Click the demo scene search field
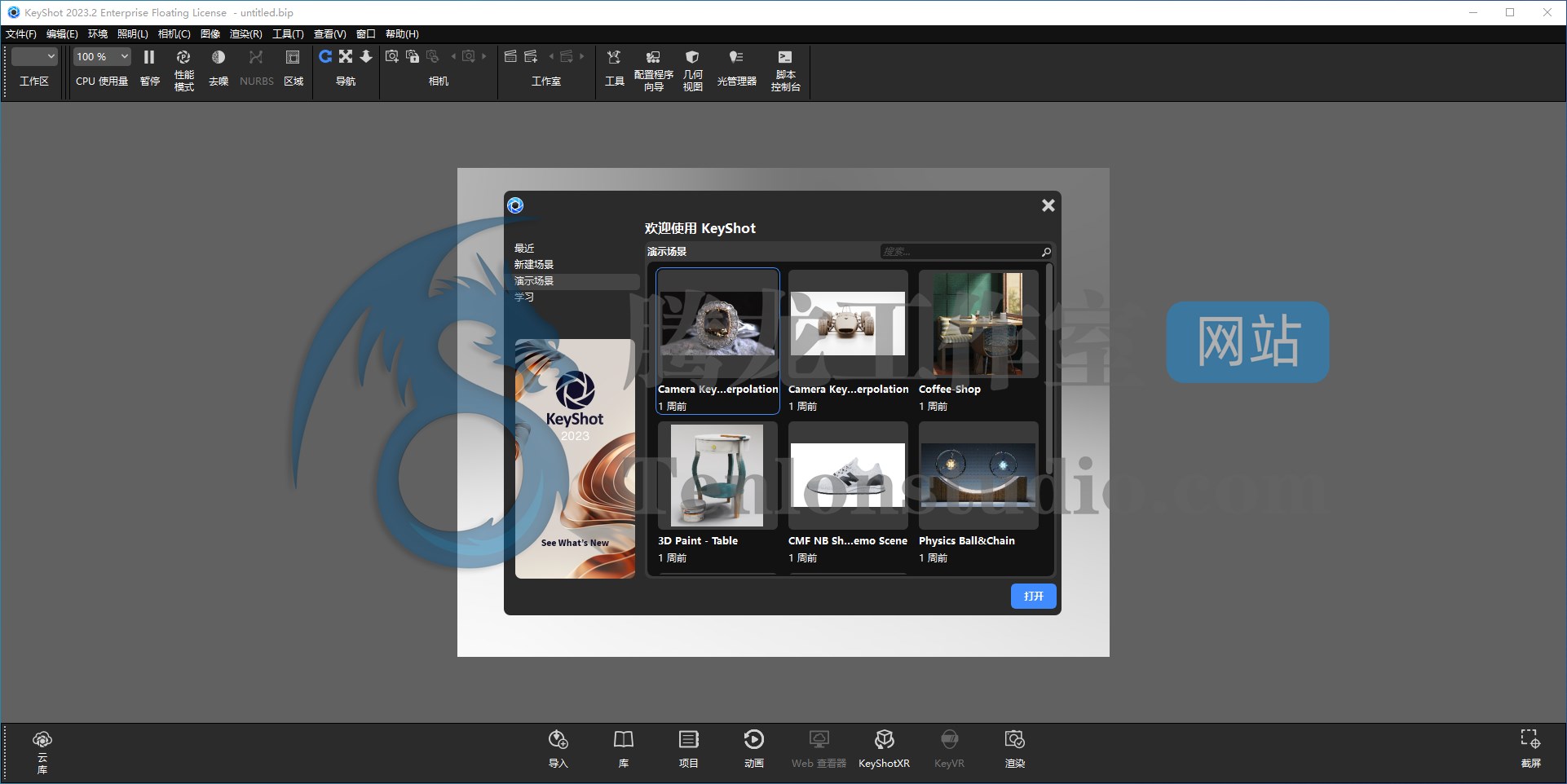Image resolution: width=1567 pixels, height=784 pixels. coord(960,252)
